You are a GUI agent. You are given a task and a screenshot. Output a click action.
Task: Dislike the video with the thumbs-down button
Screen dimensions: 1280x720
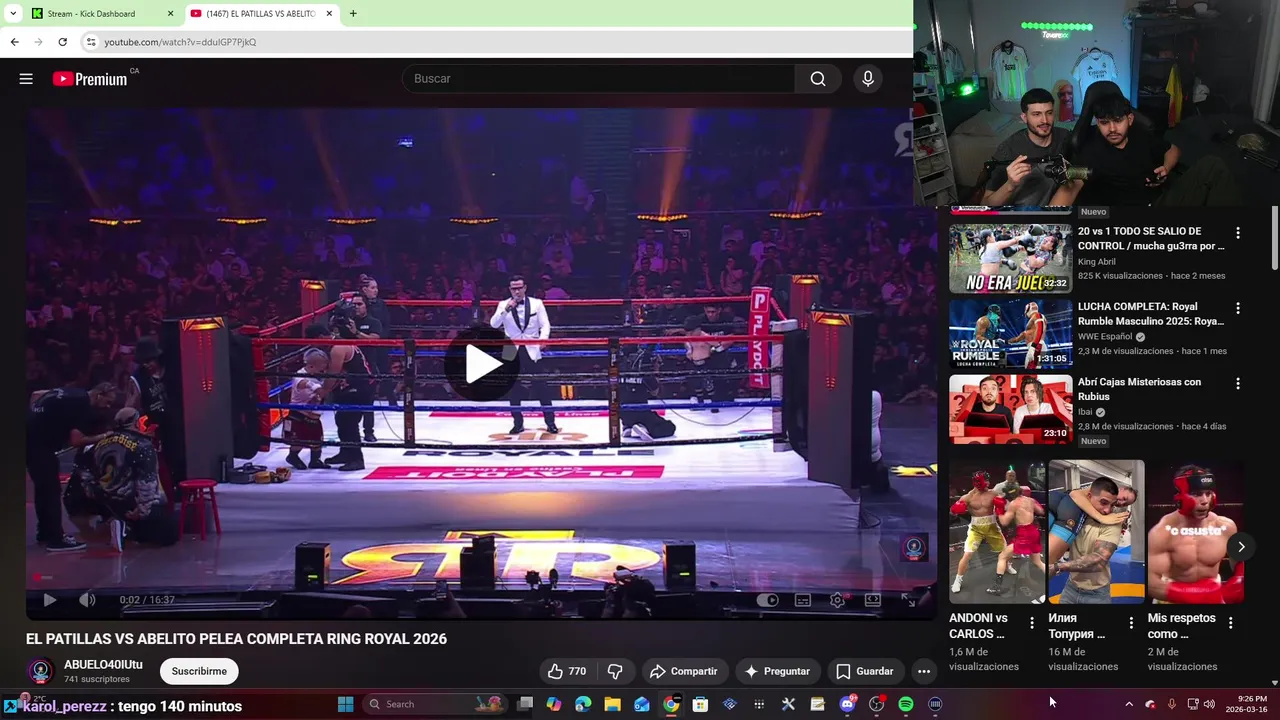[x=615, y=671]
